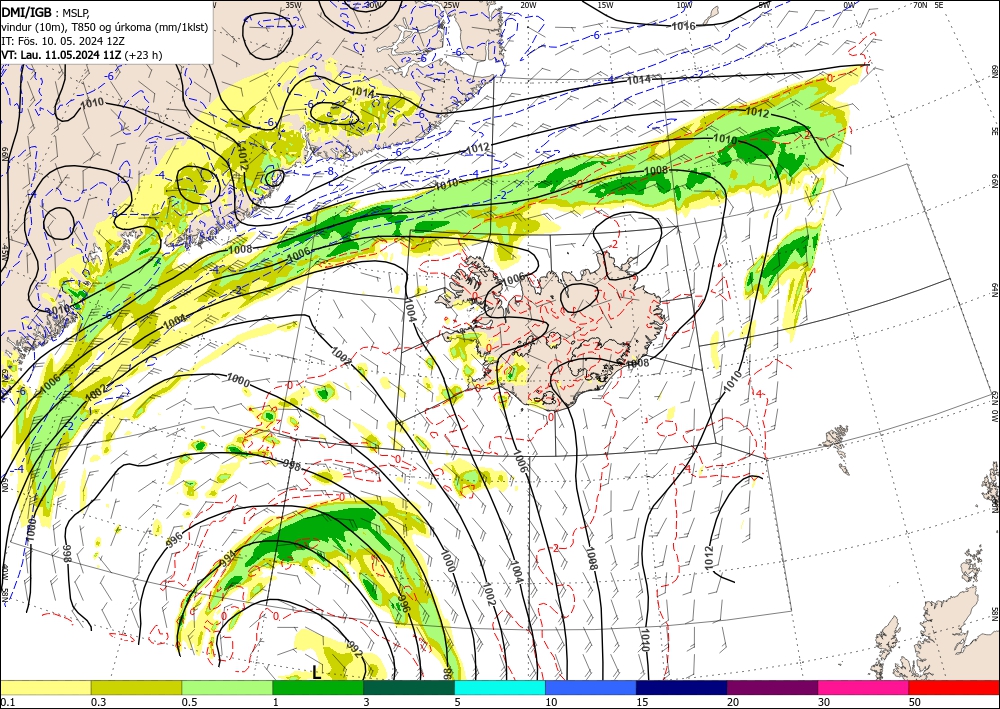Click the '15W' longitude label
This screenshot has width=1000, height=709.
[605, 4]
